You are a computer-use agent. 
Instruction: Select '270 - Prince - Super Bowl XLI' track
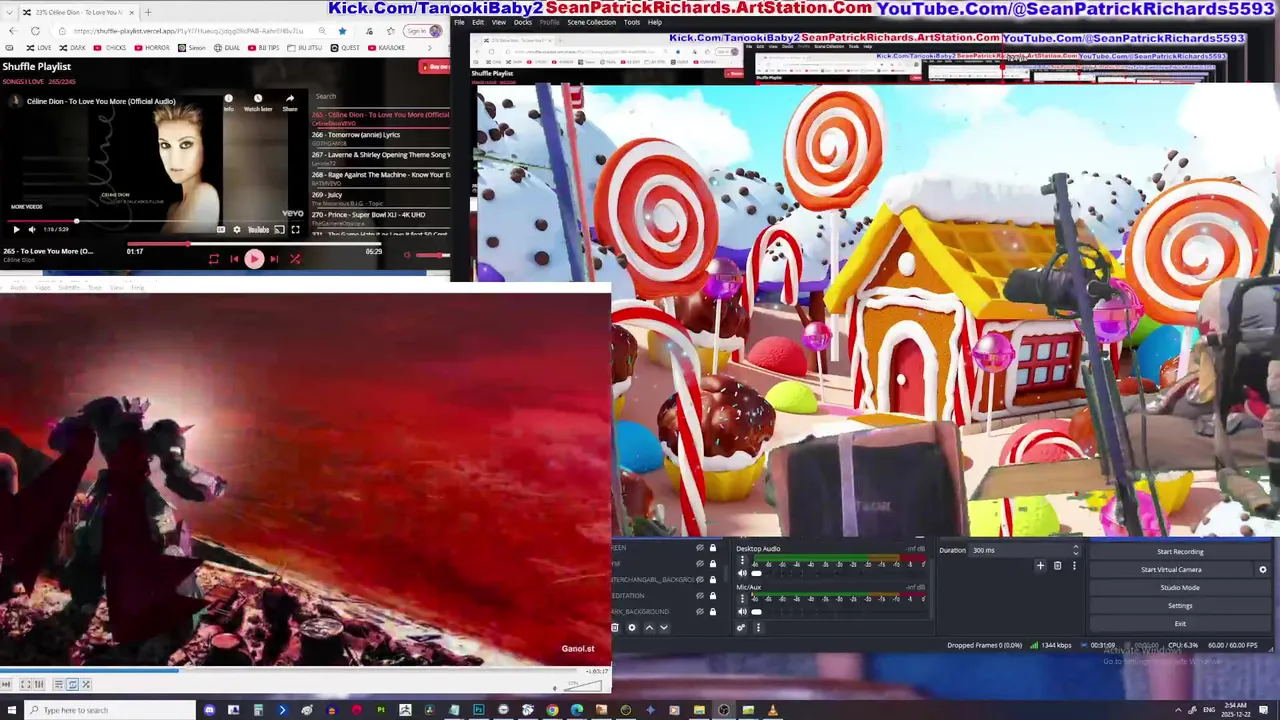coord(380,216)
